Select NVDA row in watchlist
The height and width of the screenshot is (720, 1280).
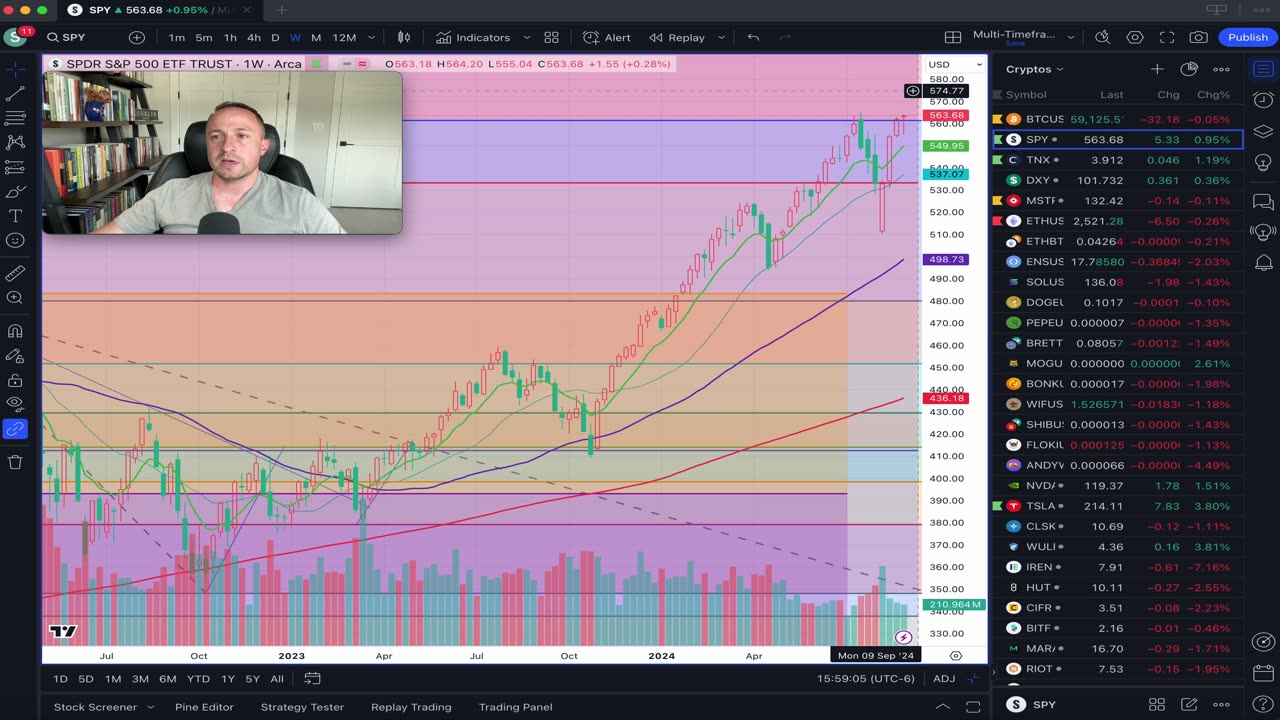click(1117, 486)
